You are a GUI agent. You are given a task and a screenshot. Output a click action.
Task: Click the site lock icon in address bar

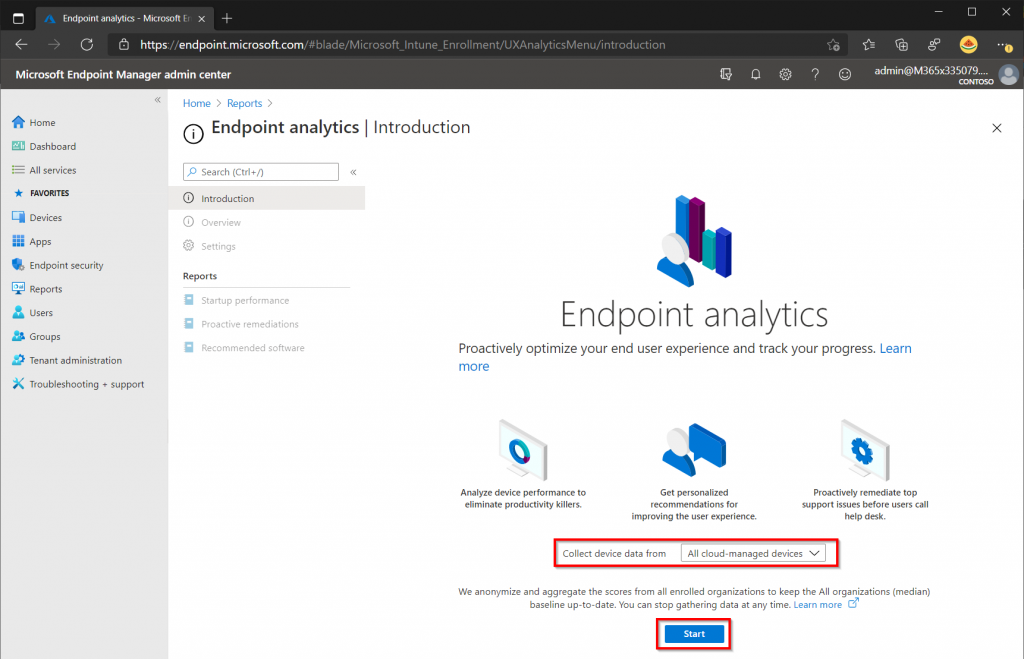123,44
